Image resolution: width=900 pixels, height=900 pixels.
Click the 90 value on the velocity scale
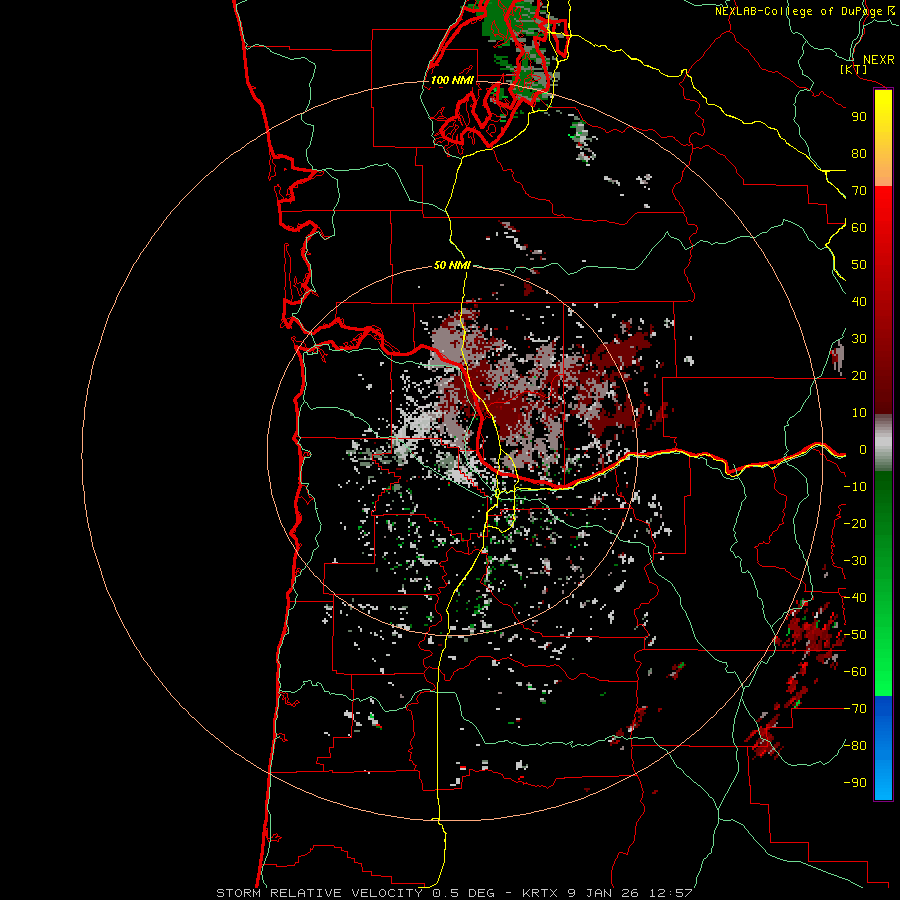[x=859, y=117]
